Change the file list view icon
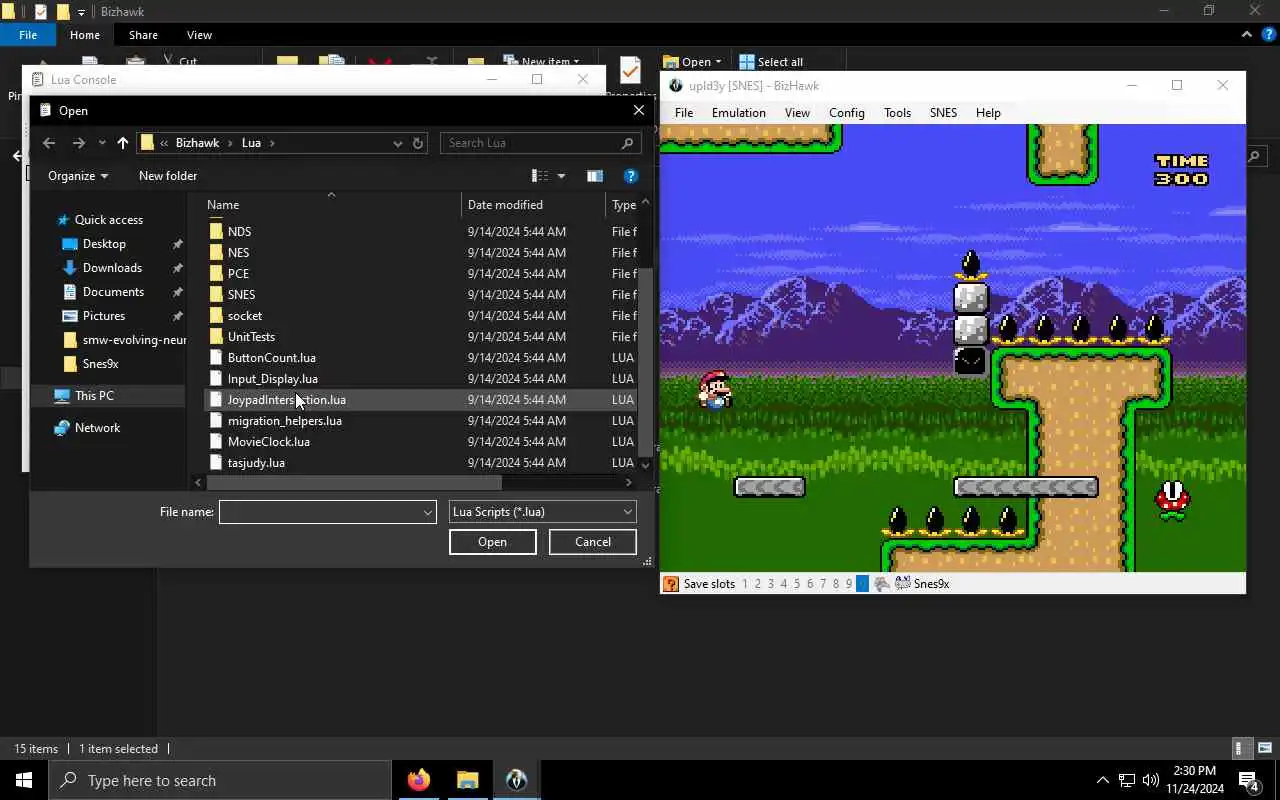The image size is (1280, 800). click(540, 176)
